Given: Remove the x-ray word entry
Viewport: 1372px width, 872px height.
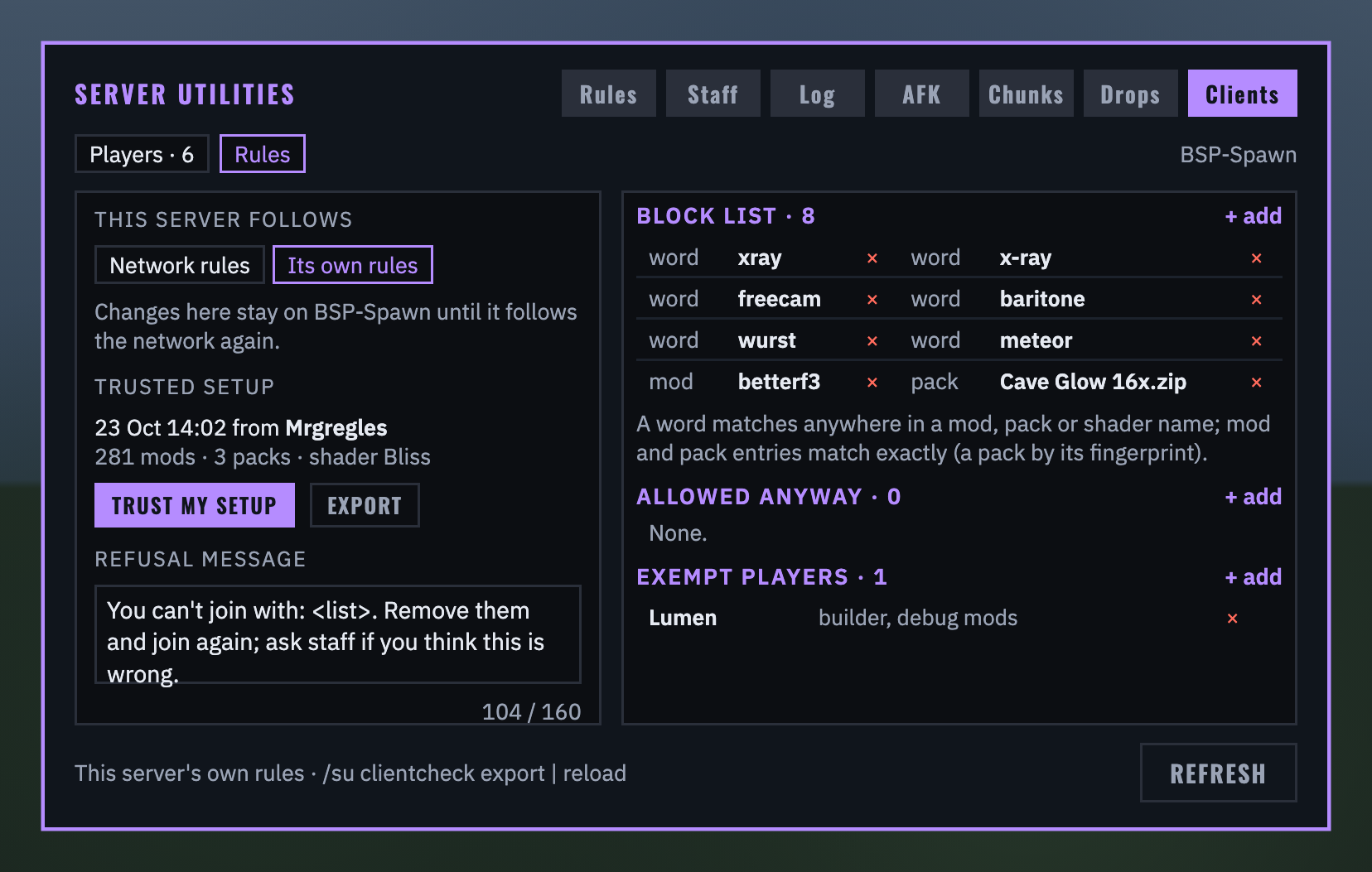Looking at the screenshot, I should click(1256, 258).
